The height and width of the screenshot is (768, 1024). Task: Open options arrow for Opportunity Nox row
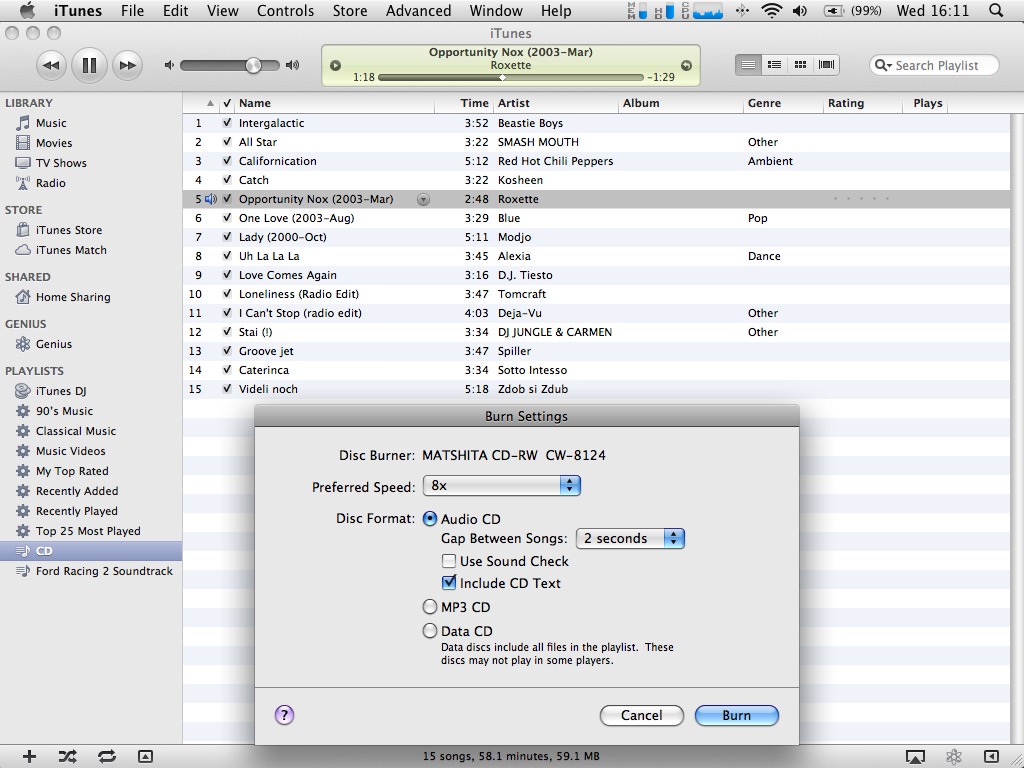tap(423, 199)
